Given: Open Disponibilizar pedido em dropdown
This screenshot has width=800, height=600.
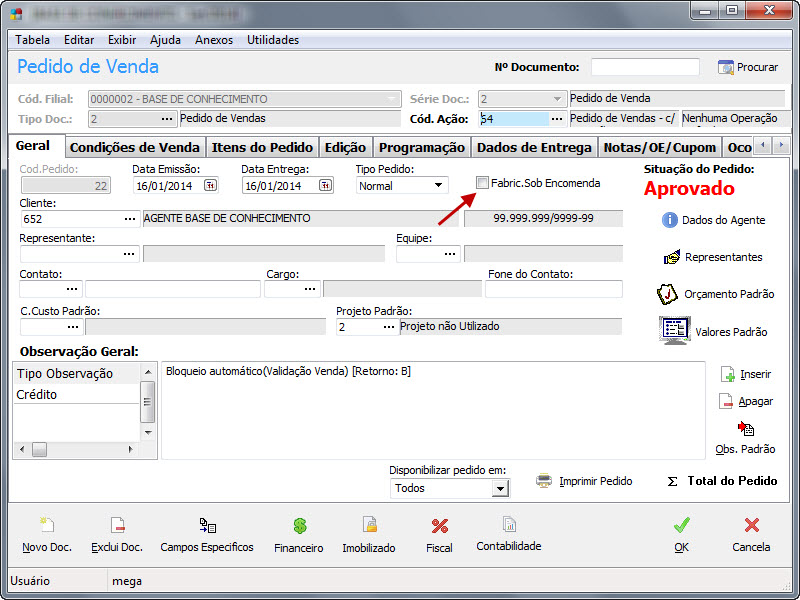Looking at the screenshot, I should (500, 489).
